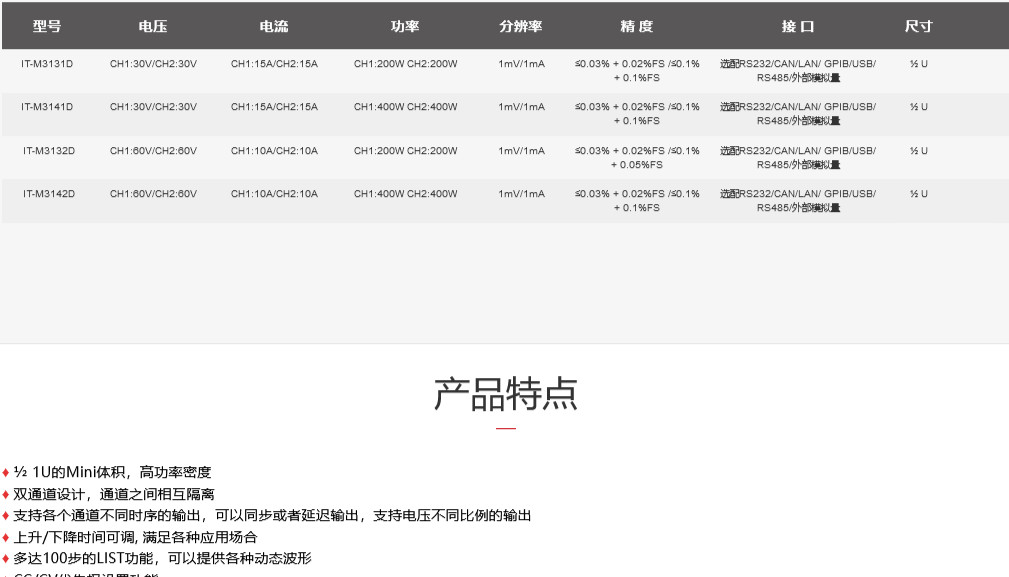This screenshot has width=1009, height=577.
Task: Select model IT-M3141D in the table
Action: click(47, 107)
